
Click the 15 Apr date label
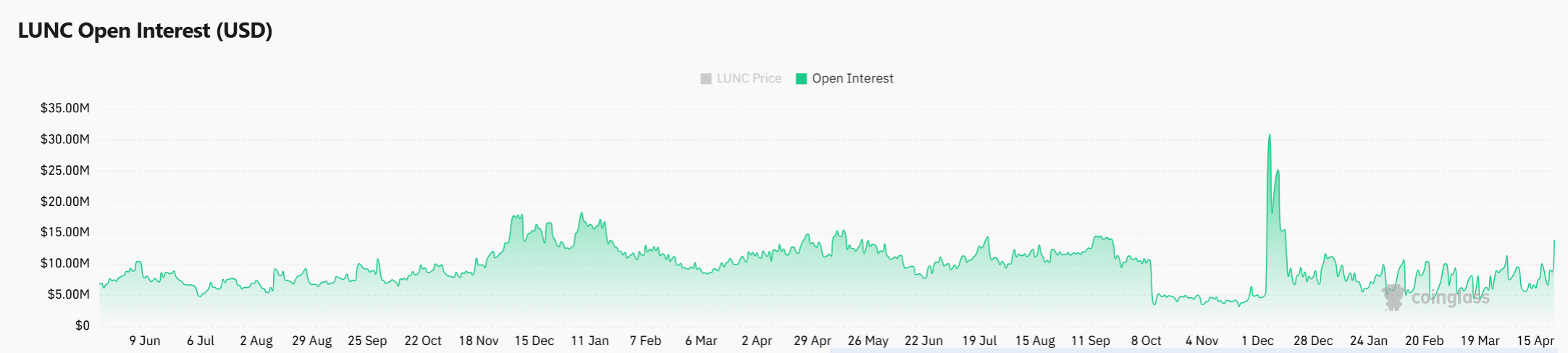1535,341
